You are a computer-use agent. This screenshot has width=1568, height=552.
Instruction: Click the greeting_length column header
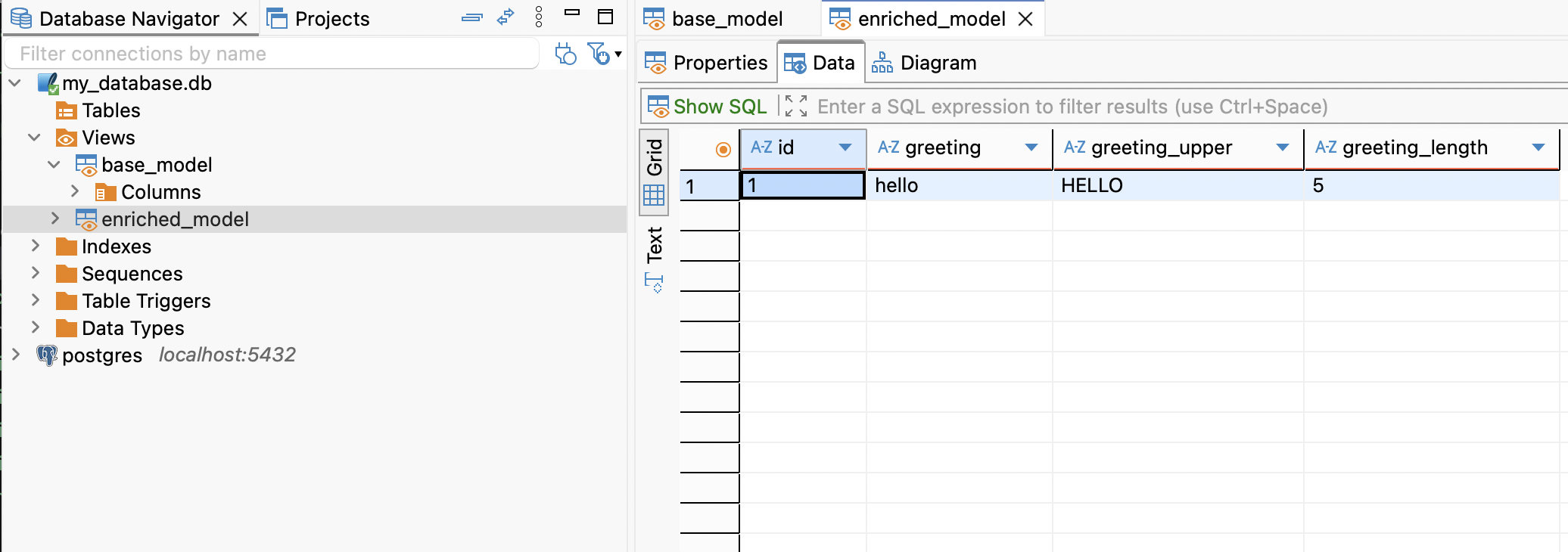[1432, 148]
